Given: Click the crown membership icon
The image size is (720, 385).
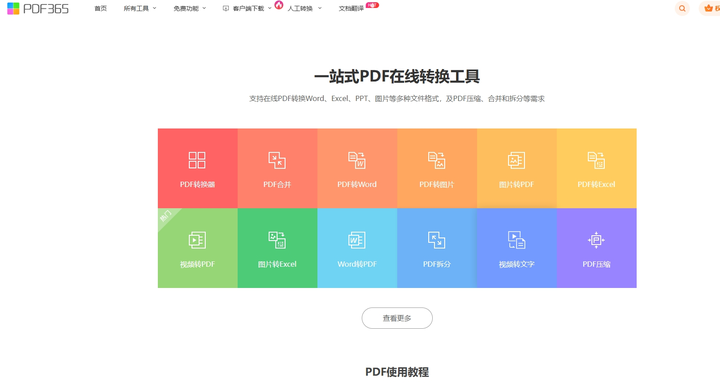Looking at the screenshot, I should point(709,8).
